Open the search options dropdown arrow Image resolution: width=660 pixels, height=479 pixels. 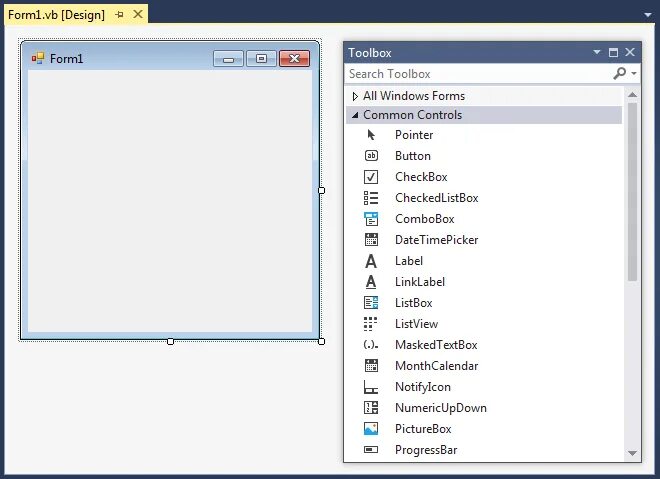[633, 74]
